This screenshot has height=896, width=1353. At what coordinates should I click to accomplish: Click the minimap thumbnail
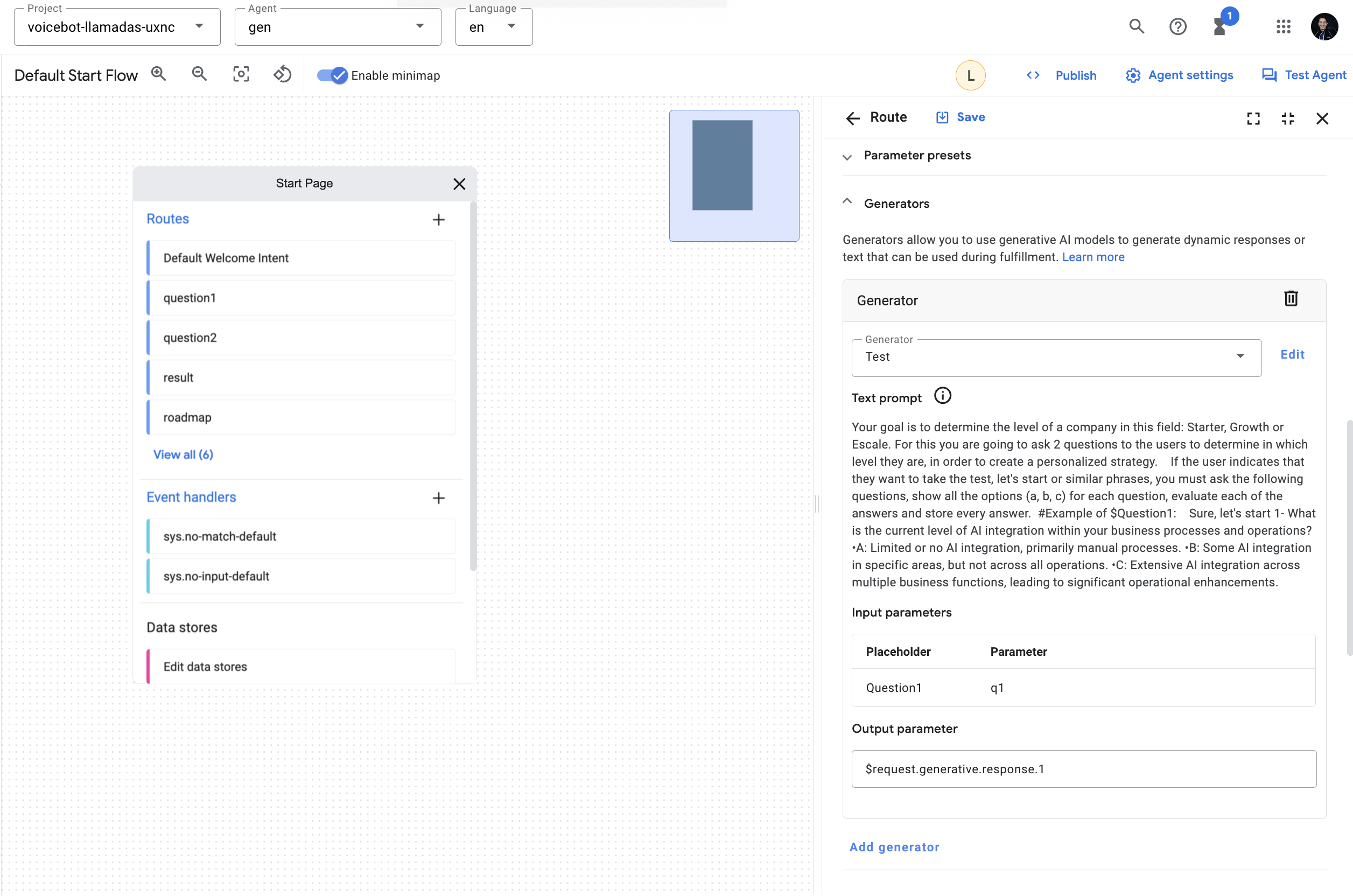(734, 176)
